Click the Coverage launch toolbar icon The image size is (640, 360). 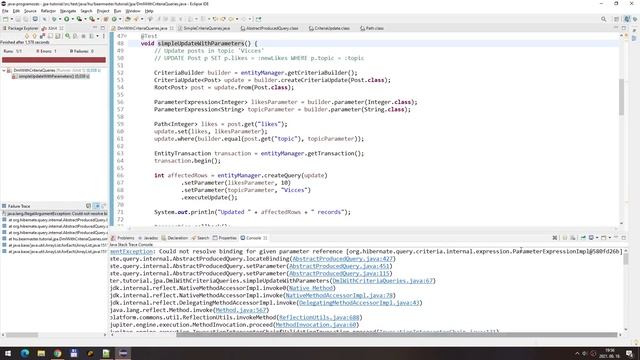click(79, 19)
